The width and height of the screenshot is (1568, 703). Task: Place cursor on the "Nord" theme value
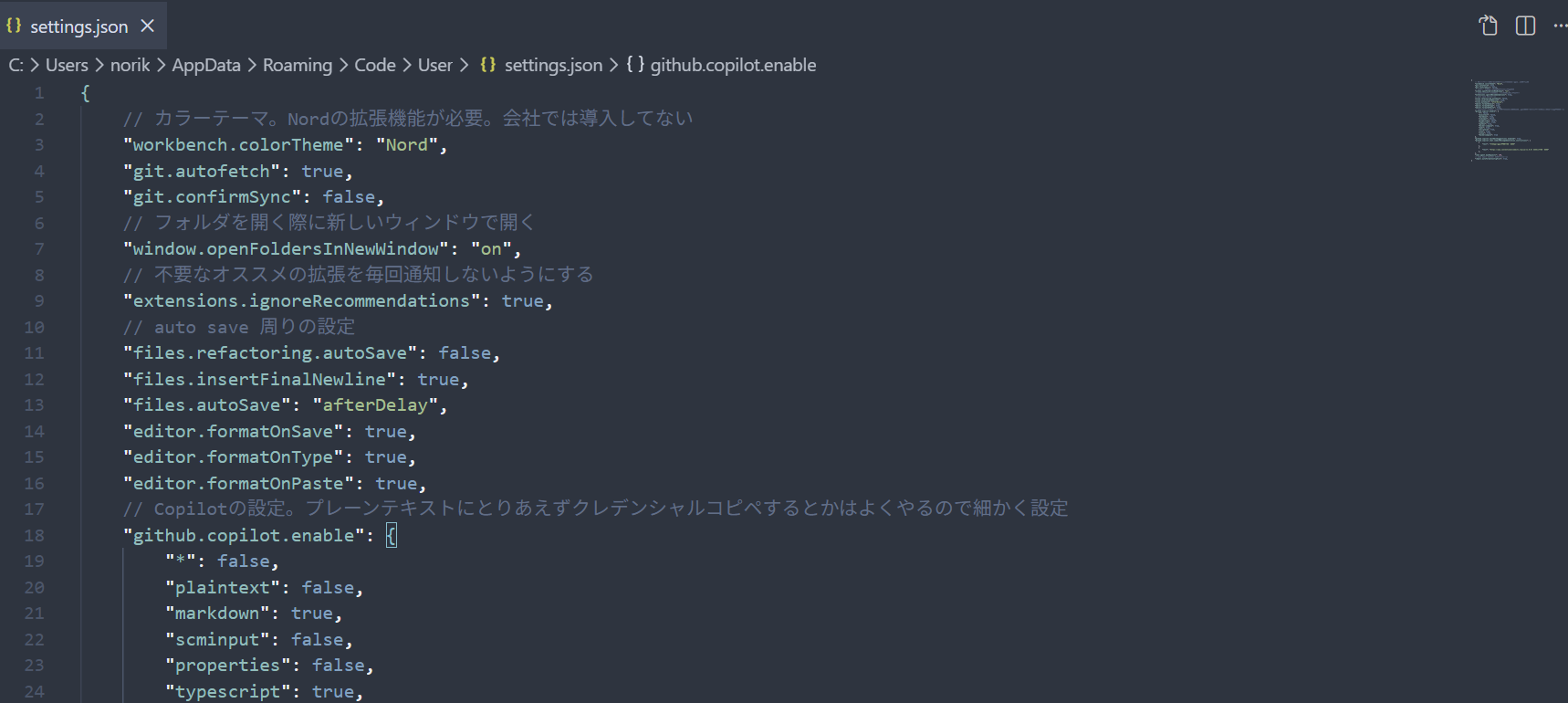point(406,145)
